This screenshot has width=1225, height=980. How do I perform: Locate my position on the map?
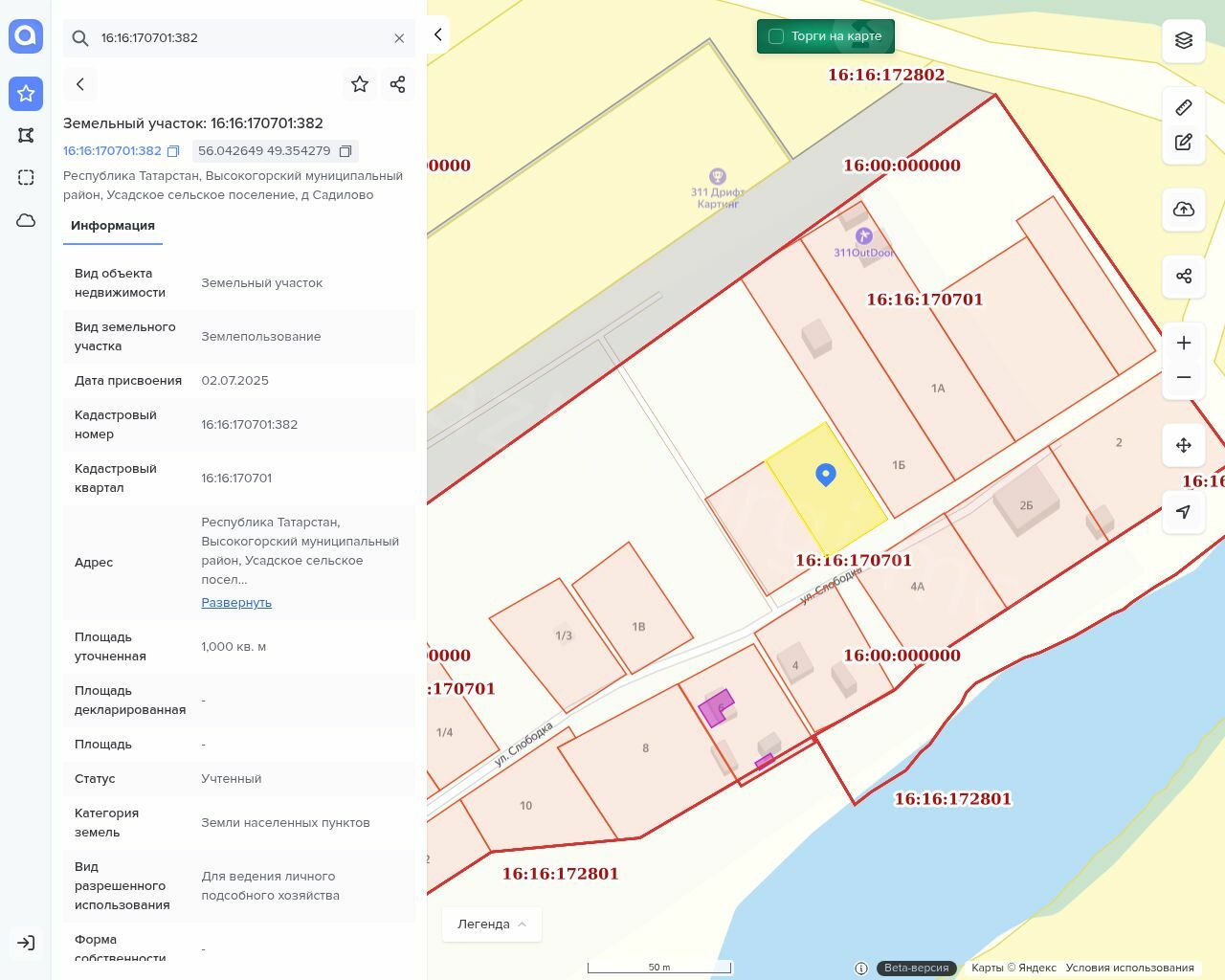coord(1184,512)
